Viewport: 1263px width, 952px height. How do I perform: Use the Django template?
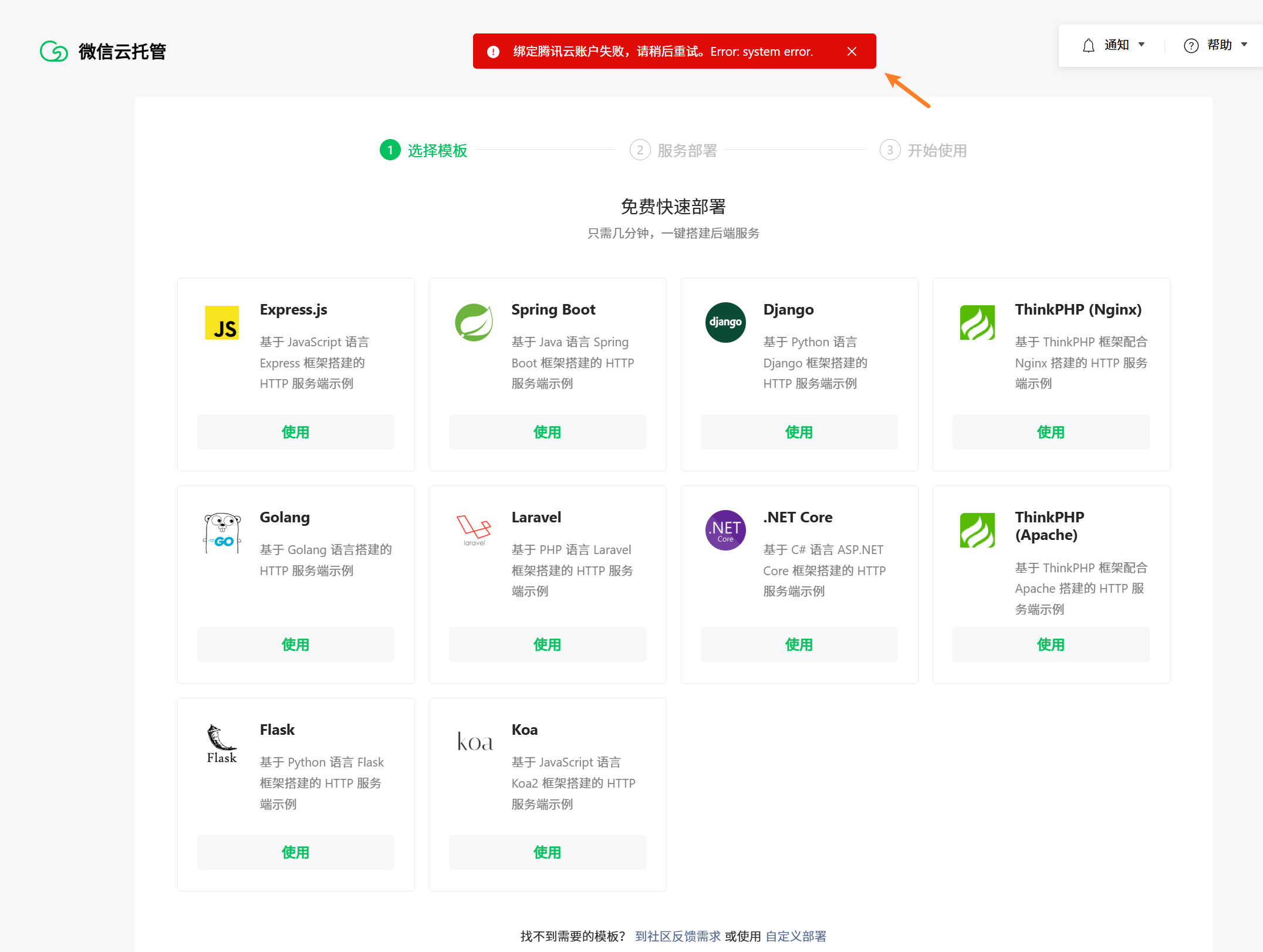pos(799,432)
